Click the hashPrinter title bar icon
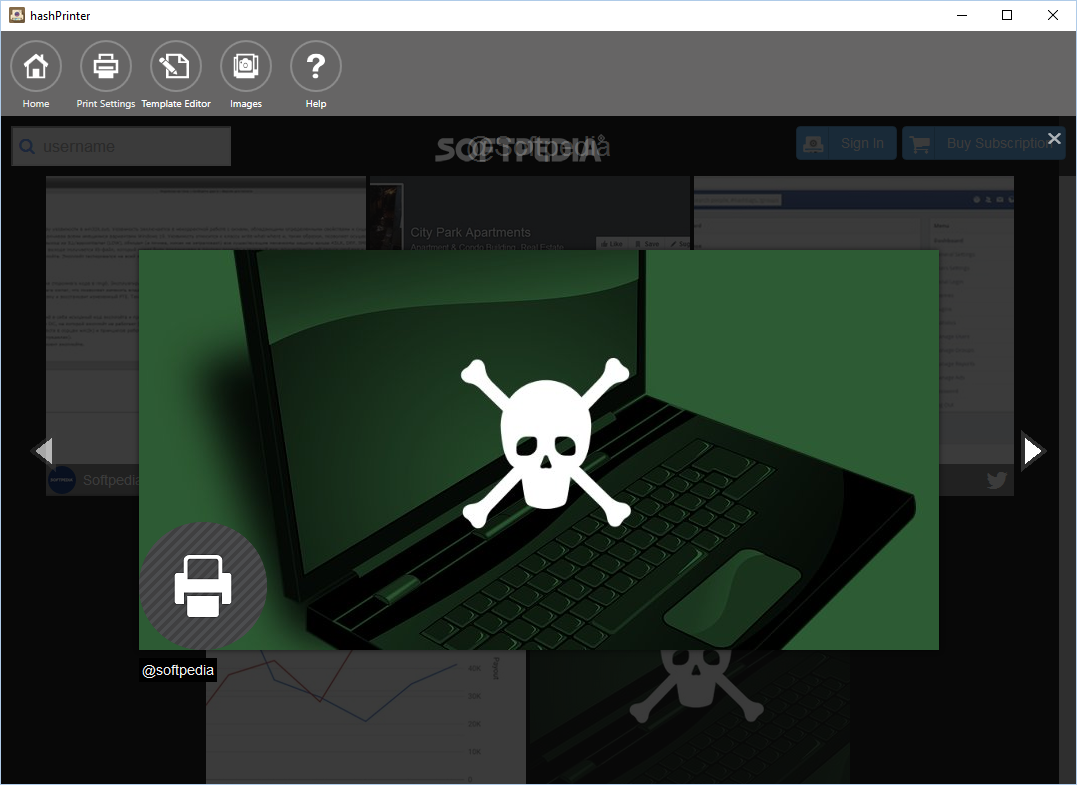This screenshot has width=1077, height=785. [x=17, y=15]
